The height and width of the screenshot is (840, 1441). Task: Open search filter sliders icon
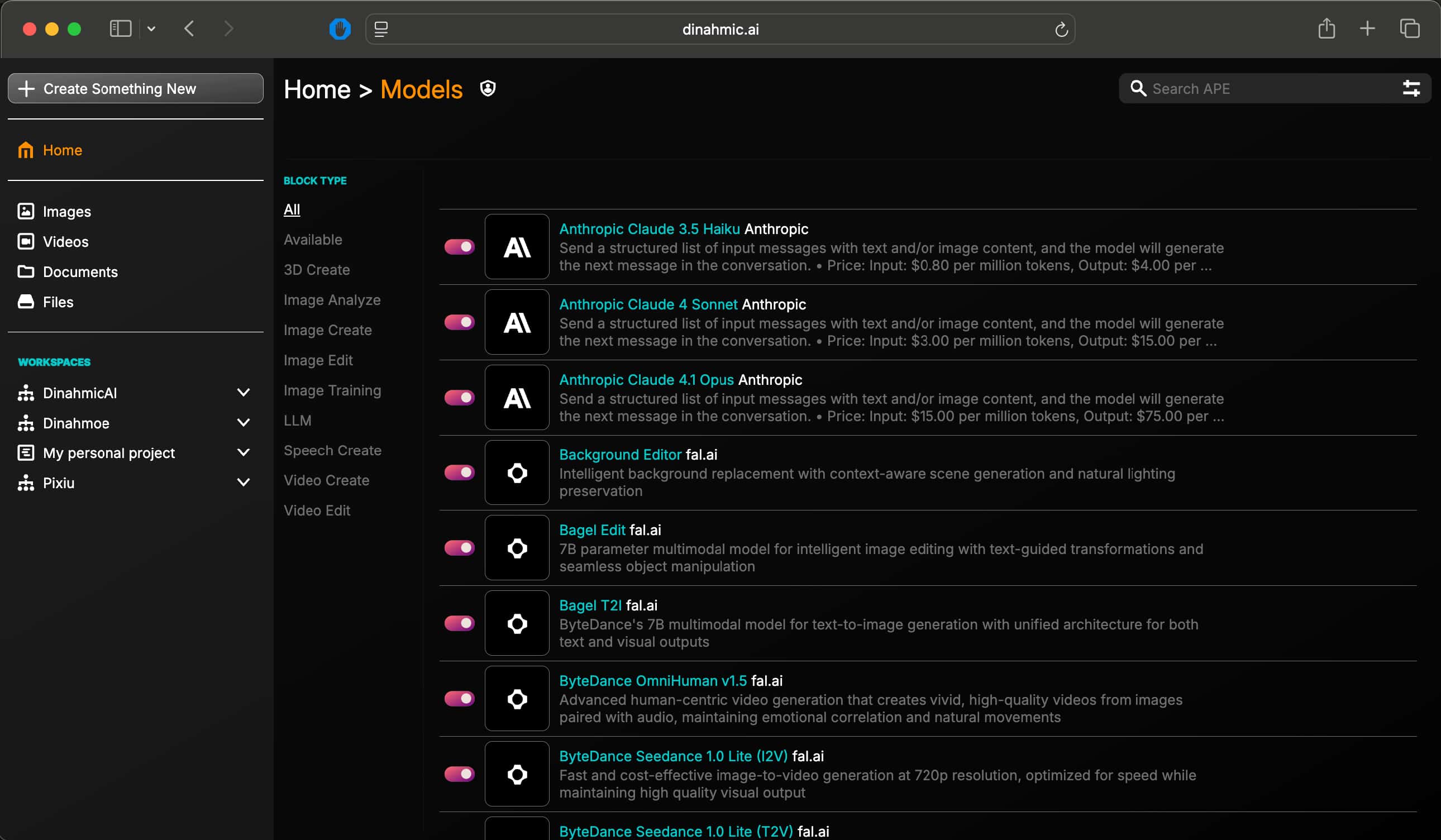(1411, 89)
